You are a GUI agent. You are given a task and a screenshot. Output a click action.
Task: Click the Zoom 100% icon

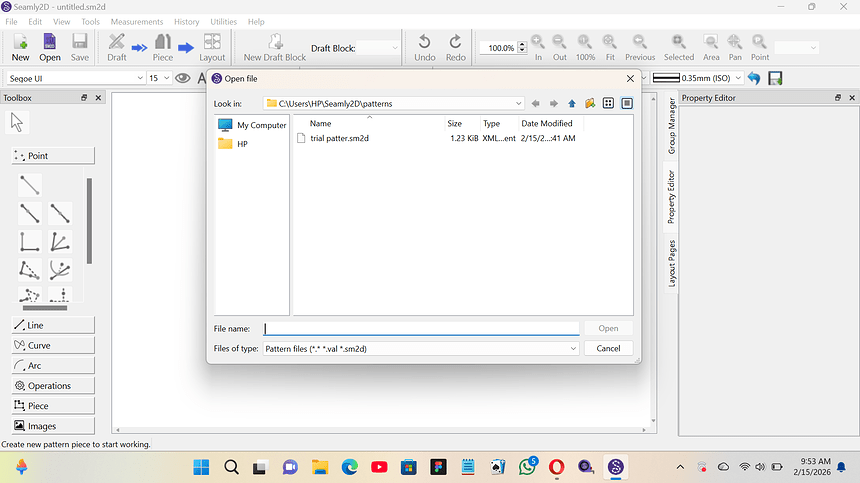tap(585, 47)
